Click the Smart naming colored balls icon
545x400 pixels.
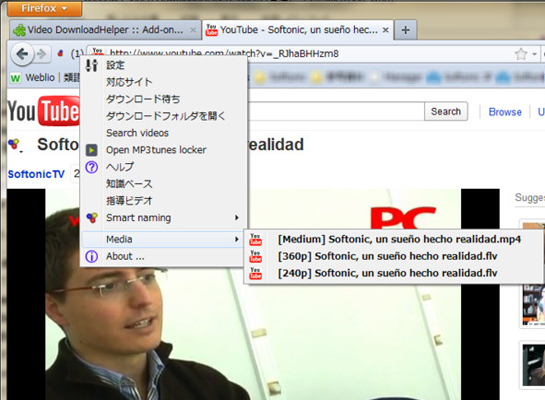click(x=92, y=218)
